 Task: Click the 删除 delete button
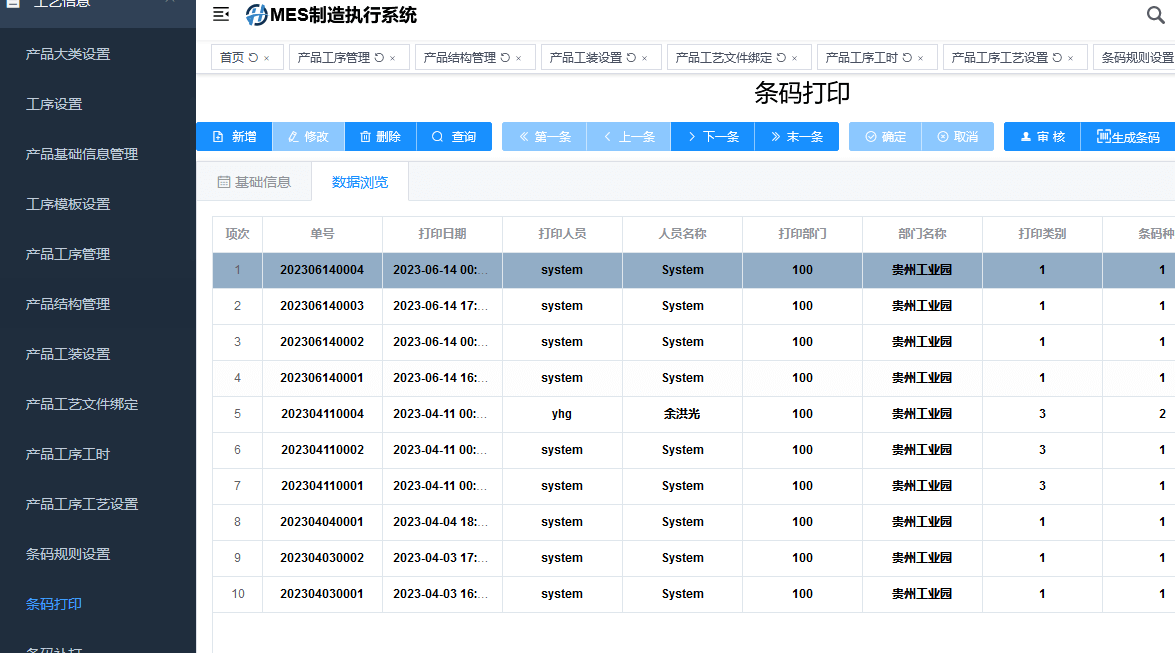[380, 136]
